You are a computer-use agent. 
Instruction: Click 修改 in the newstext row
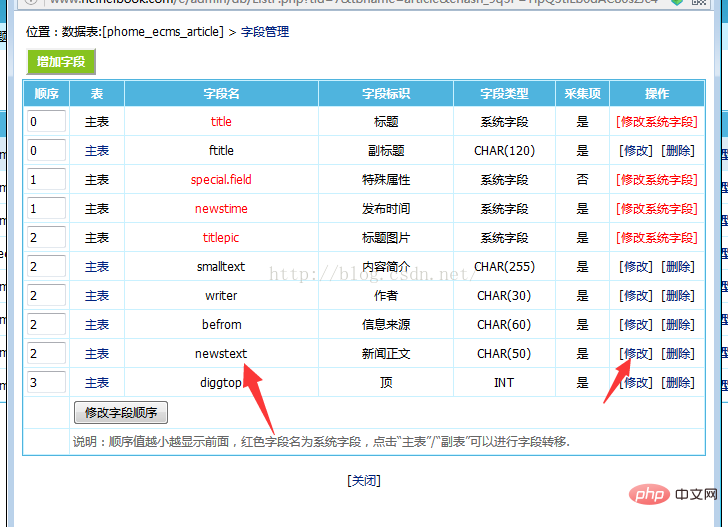(x=637, y=354)
